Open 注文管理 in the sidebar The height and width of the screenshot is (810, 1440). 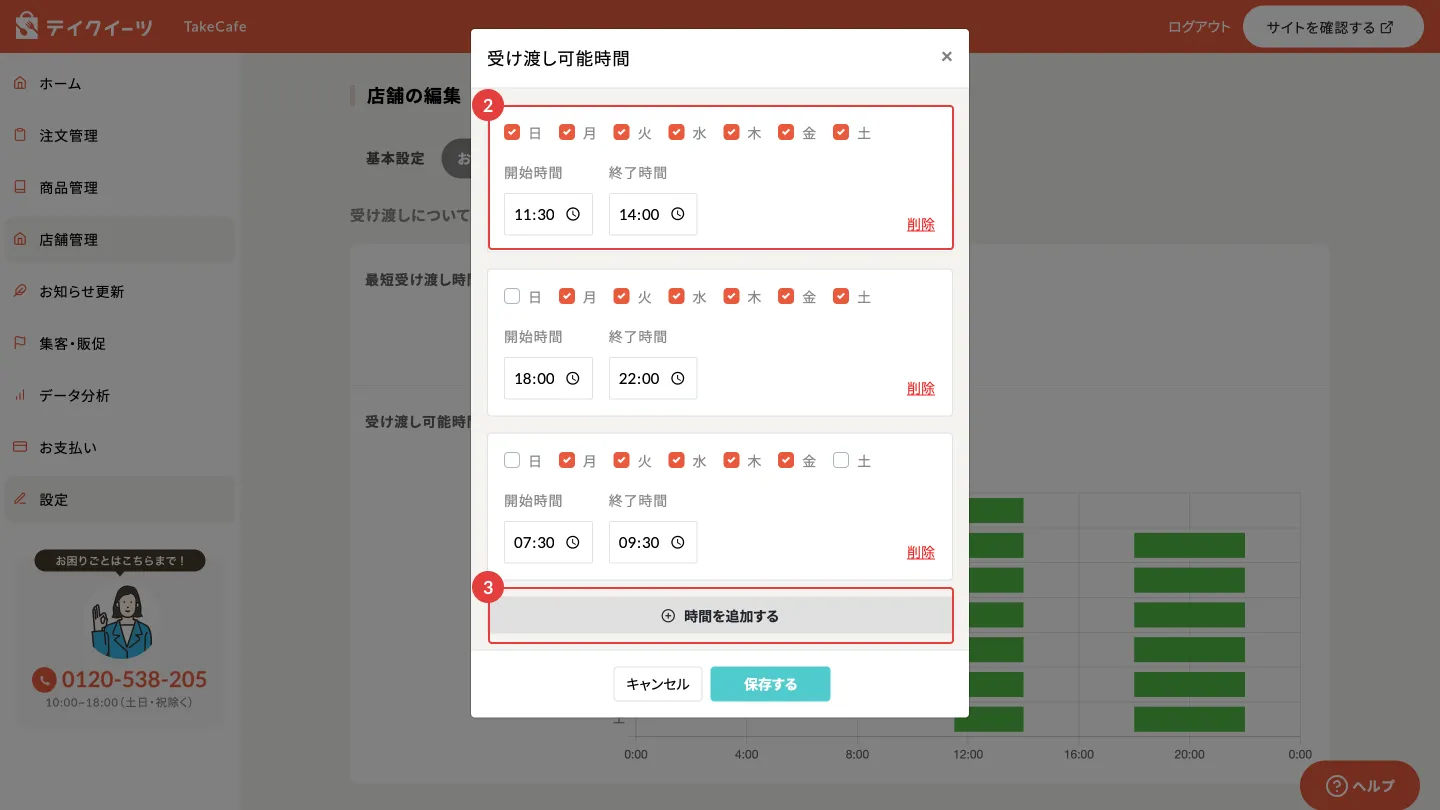pyautogui.click(x=68, y=135)
